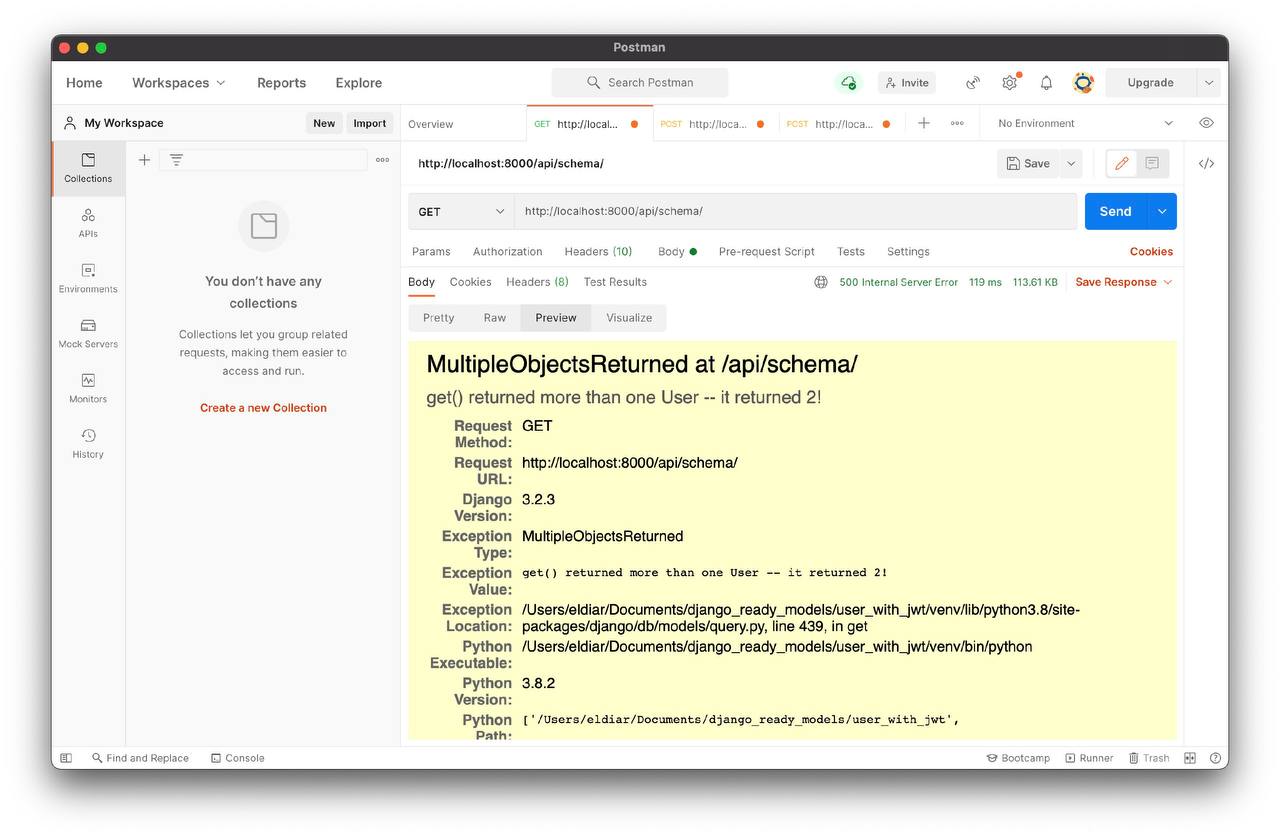The width and height of the screenshot is (1280, 837).
Task: Switch response view to Raw
Action: click(x=495, y=318)
